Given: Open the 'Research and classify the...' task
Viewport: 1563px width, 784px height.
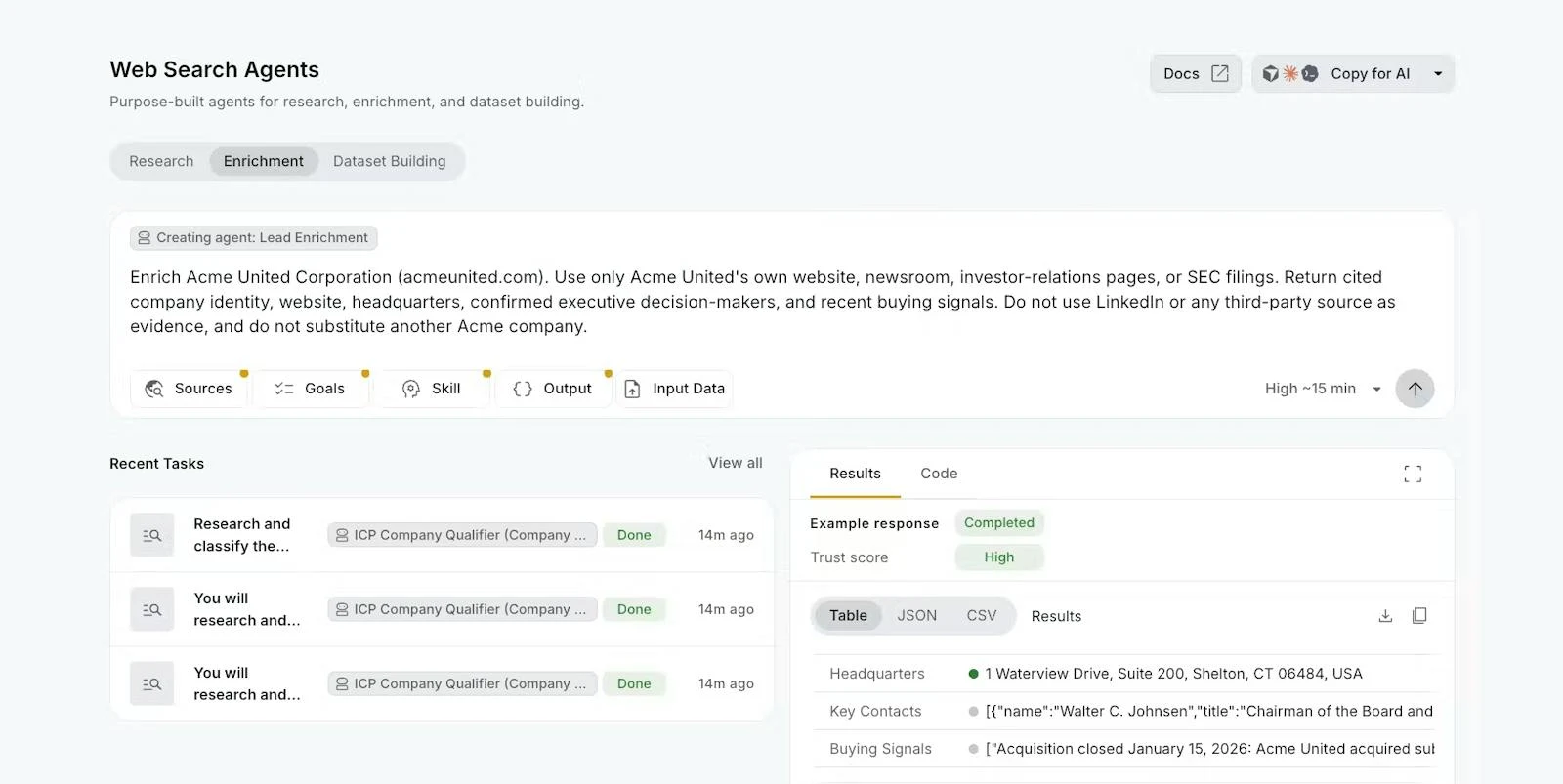Looking at the screenshot, I should point(442,535).
